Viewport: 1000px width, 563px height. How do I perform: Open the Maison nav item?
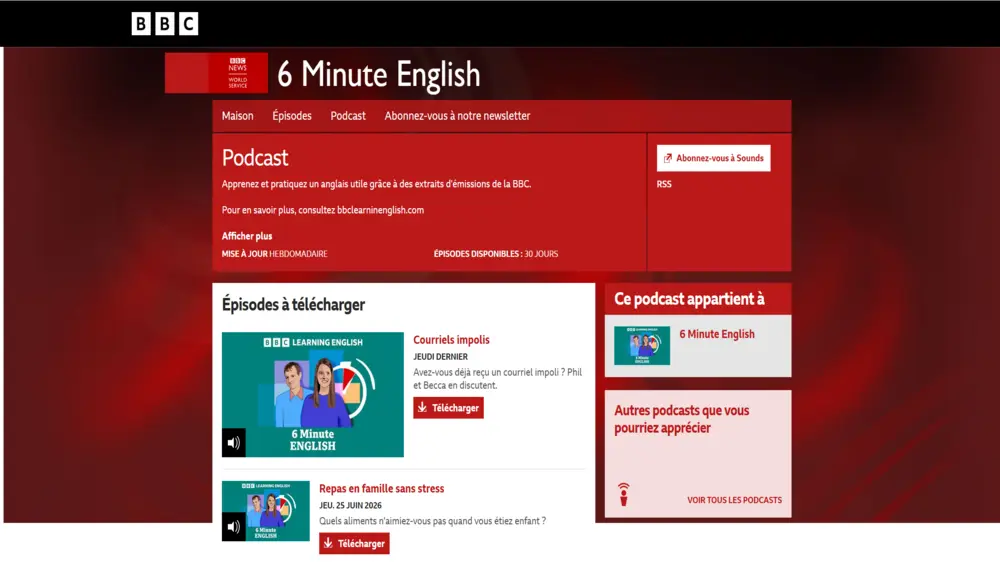coord(237,116)
